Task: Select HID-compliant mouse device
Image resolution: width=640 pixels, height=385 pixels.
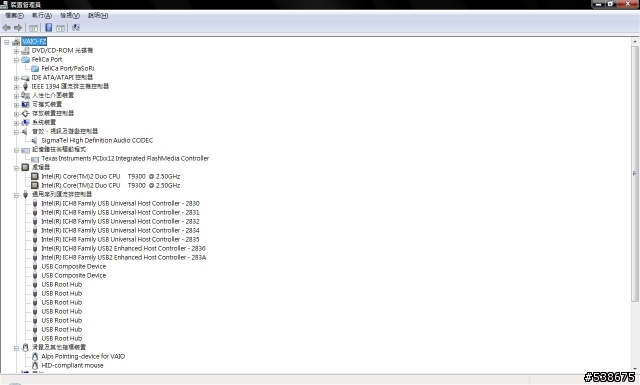Action: 72,365
